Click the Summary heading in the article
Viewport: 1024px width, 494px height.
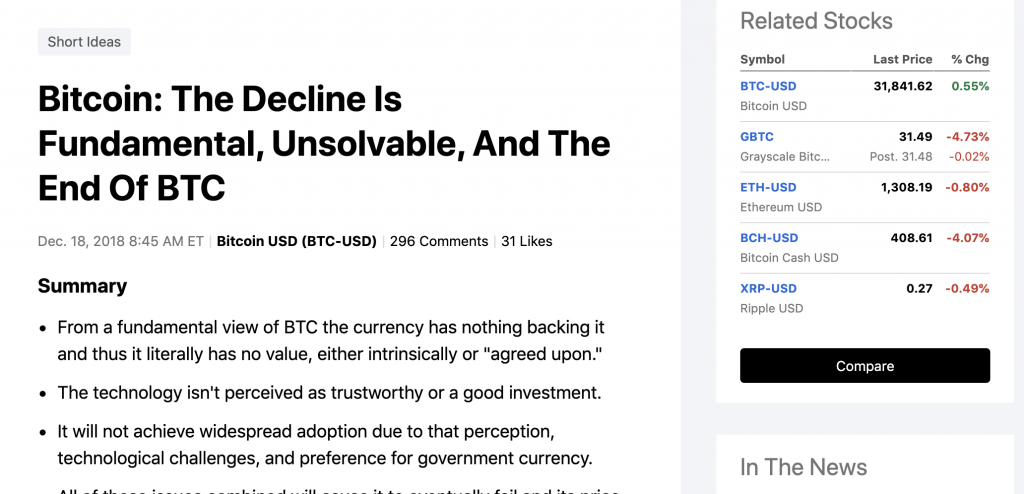click(82, 286)
